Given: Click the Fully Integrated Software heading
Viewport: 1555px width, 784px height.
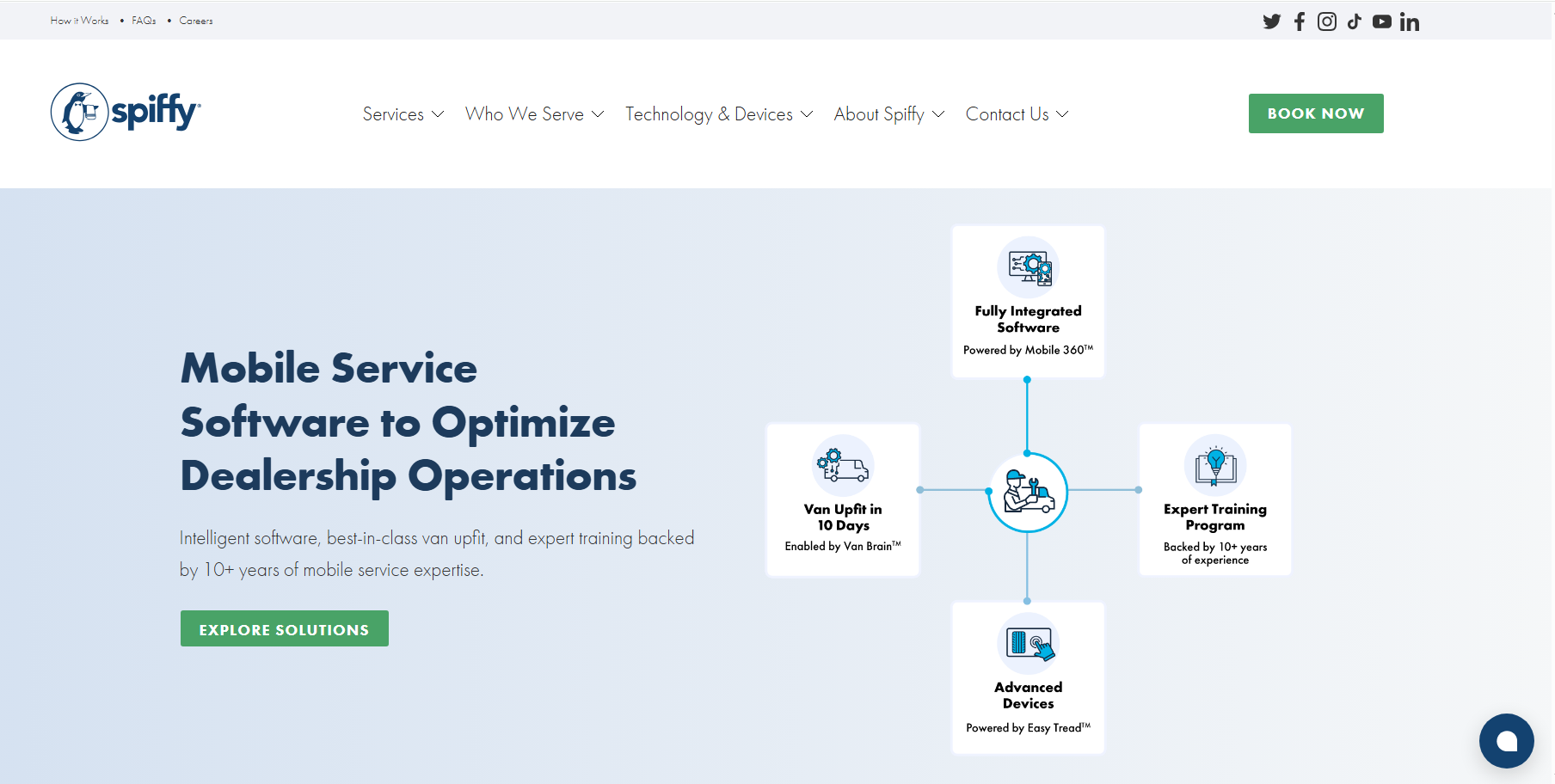Looking at the screenshot, I should coord(1029,319).
